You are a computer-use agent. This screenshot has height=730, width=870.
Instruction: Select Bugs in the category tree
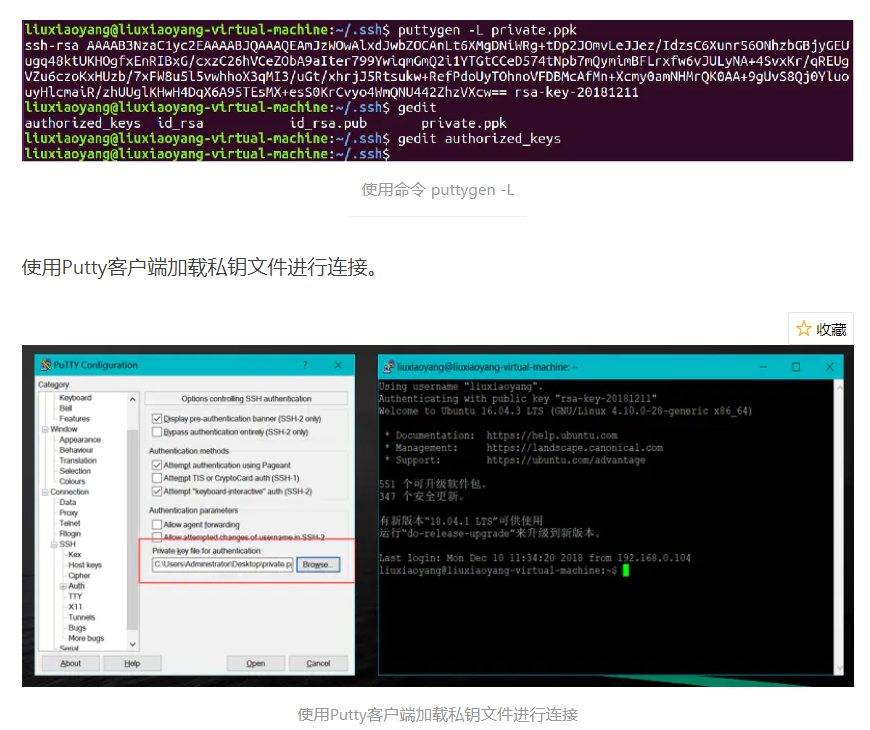[77, 628]
